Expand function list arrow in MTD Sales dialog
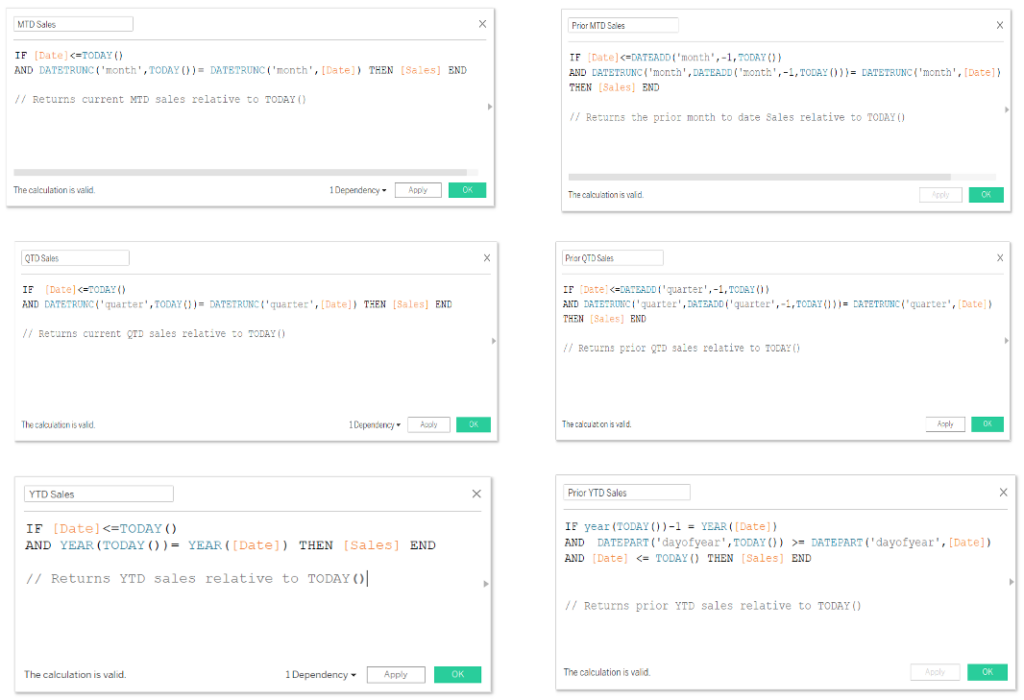The width and height of the screenshot is (1024, 700). point(490,106)
